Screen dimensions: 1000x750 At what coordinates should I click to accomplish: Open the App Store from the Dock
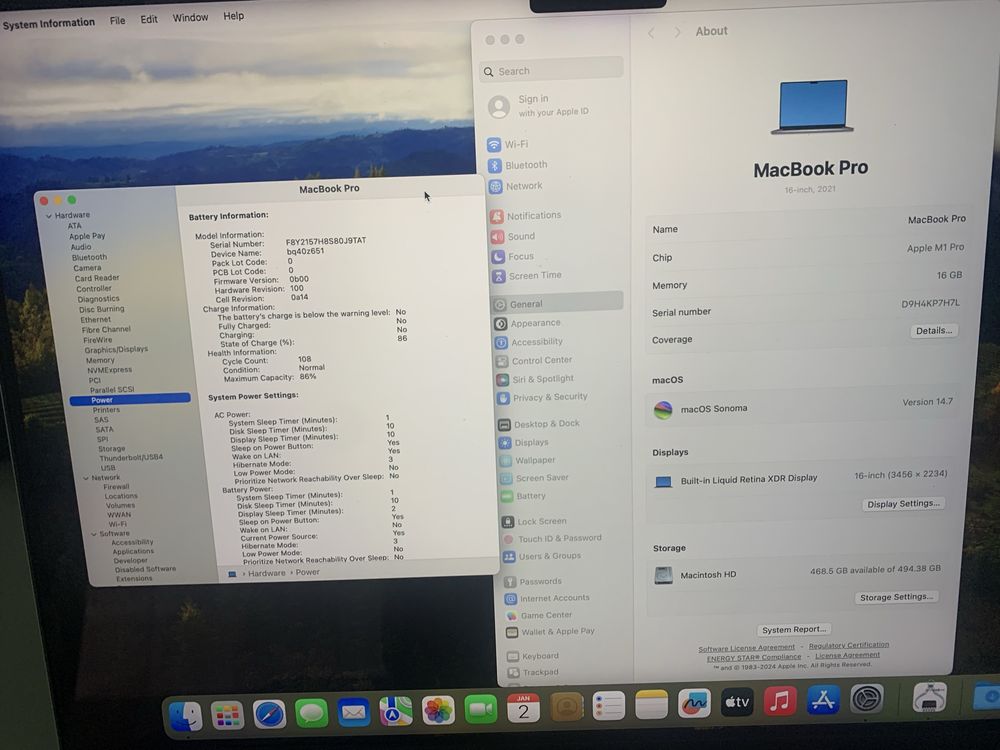pyautogui.click(x=823, y=700)
